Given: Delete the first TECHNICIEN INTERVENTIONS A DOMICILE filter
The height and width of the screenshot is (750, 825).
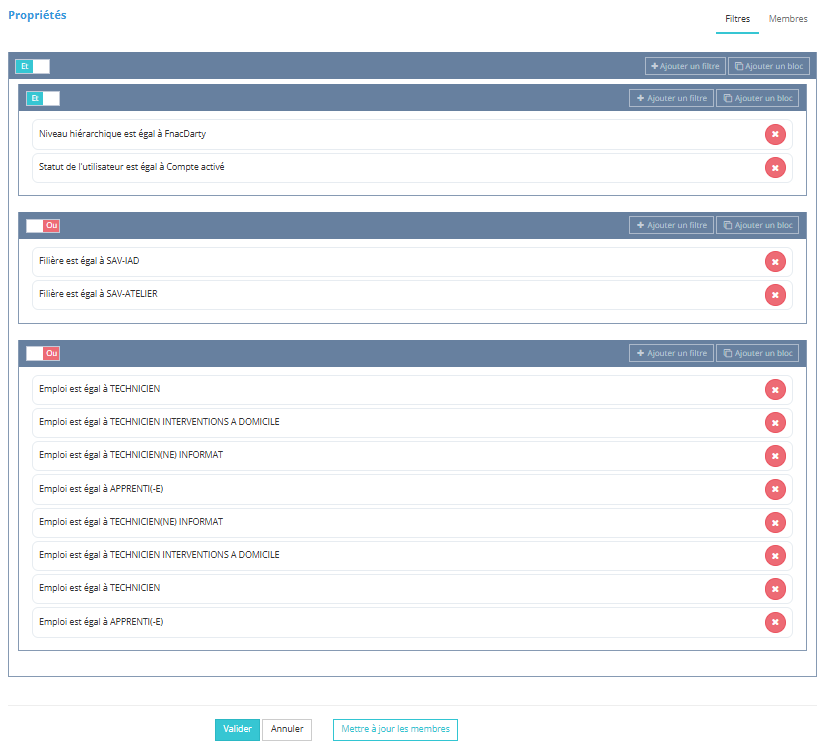Looking at the screenshot, I should click(775, 422).
